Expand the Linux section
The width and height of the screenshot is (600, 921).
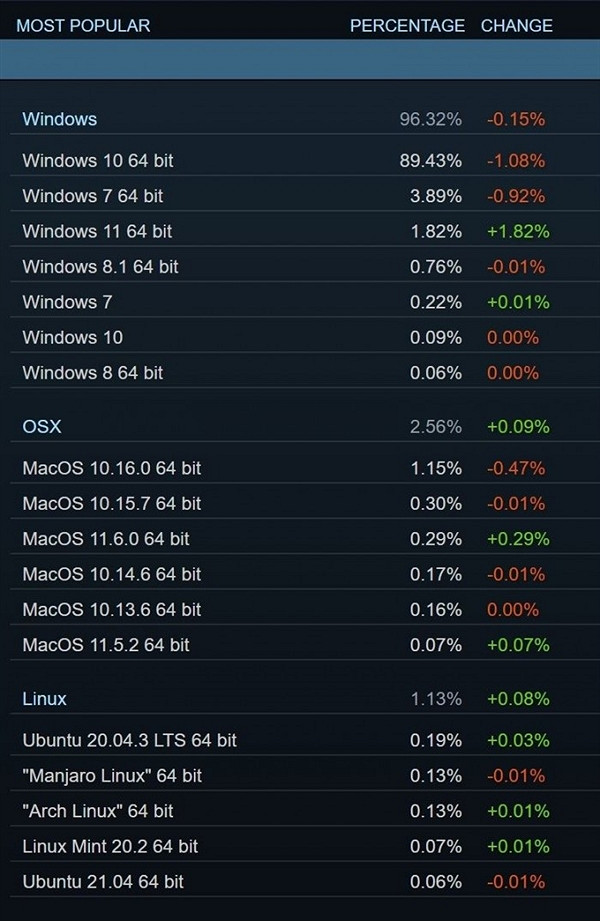pos(42,698)
